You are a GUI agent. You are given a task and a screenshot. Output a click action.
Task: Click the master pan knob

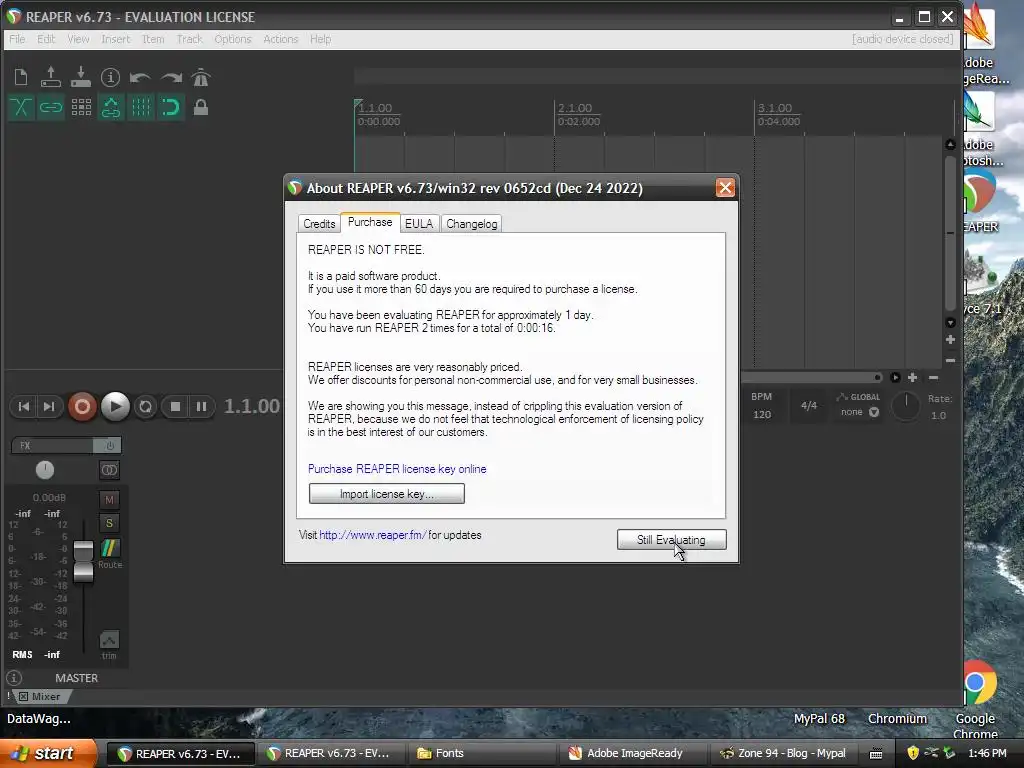click(x=44, y=470)
